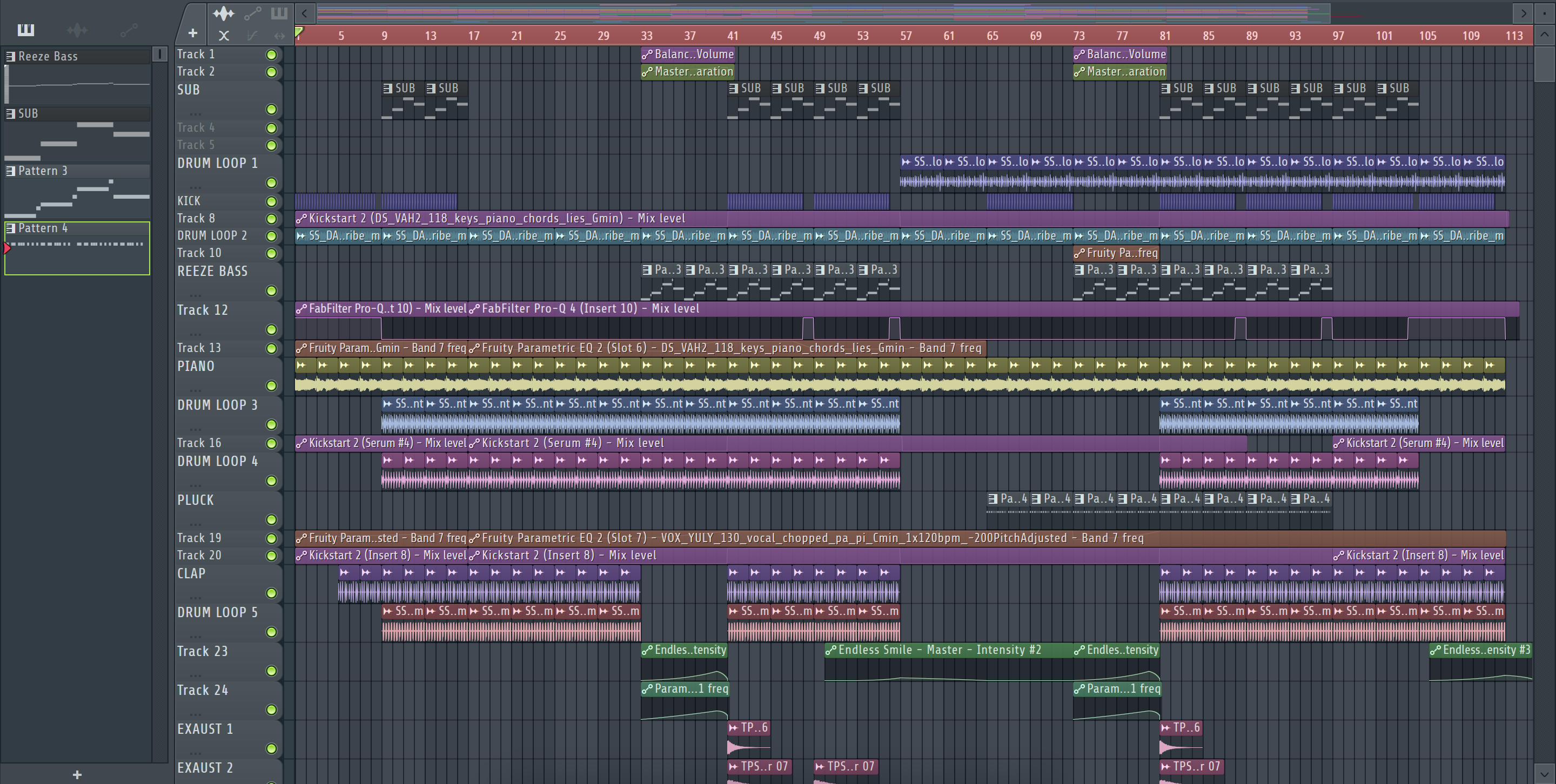Viewport: 1556px width, 784px height.
Task: Mute the CLAP track
Action: coord(272,593)
